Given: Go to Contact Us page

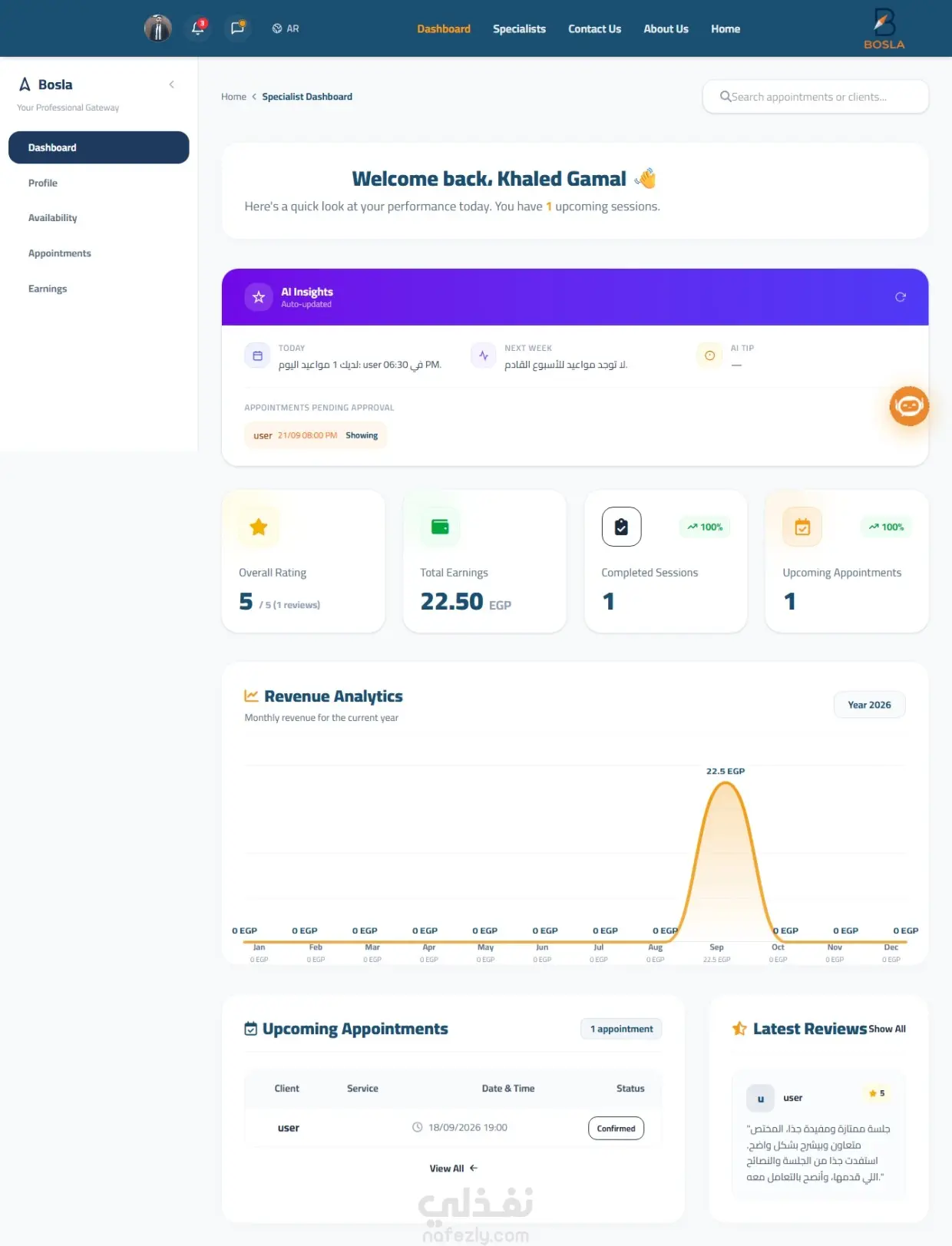Looking at the screenshot, I should [594, 29].
